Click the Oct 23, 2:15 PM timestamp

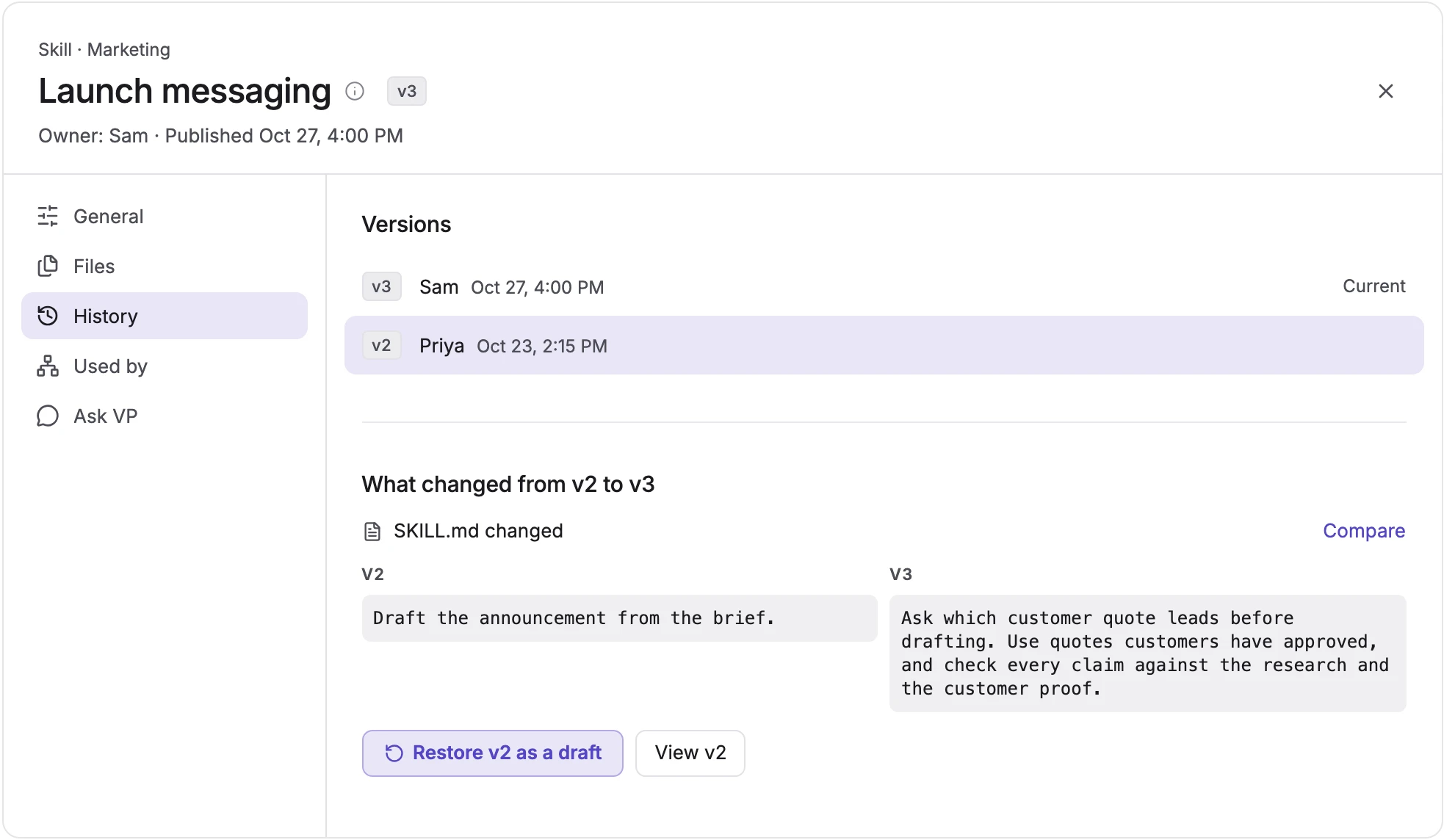point(542,346)
